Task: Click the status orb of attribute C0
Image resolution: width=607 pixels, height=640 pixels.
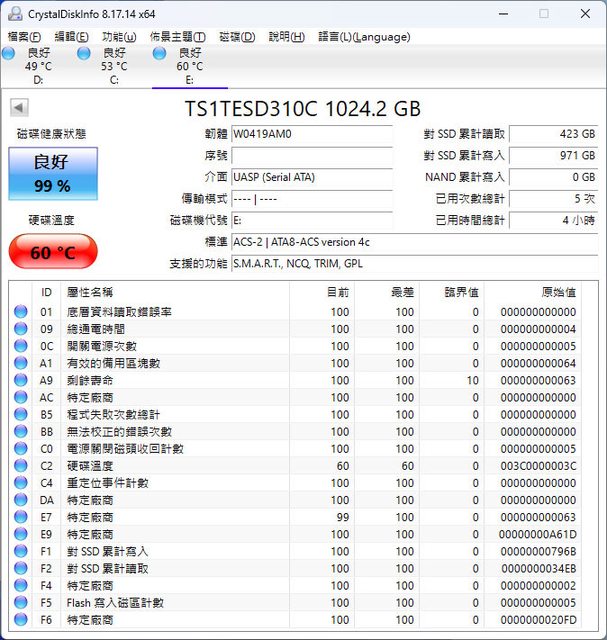Action: pos(21,449)
